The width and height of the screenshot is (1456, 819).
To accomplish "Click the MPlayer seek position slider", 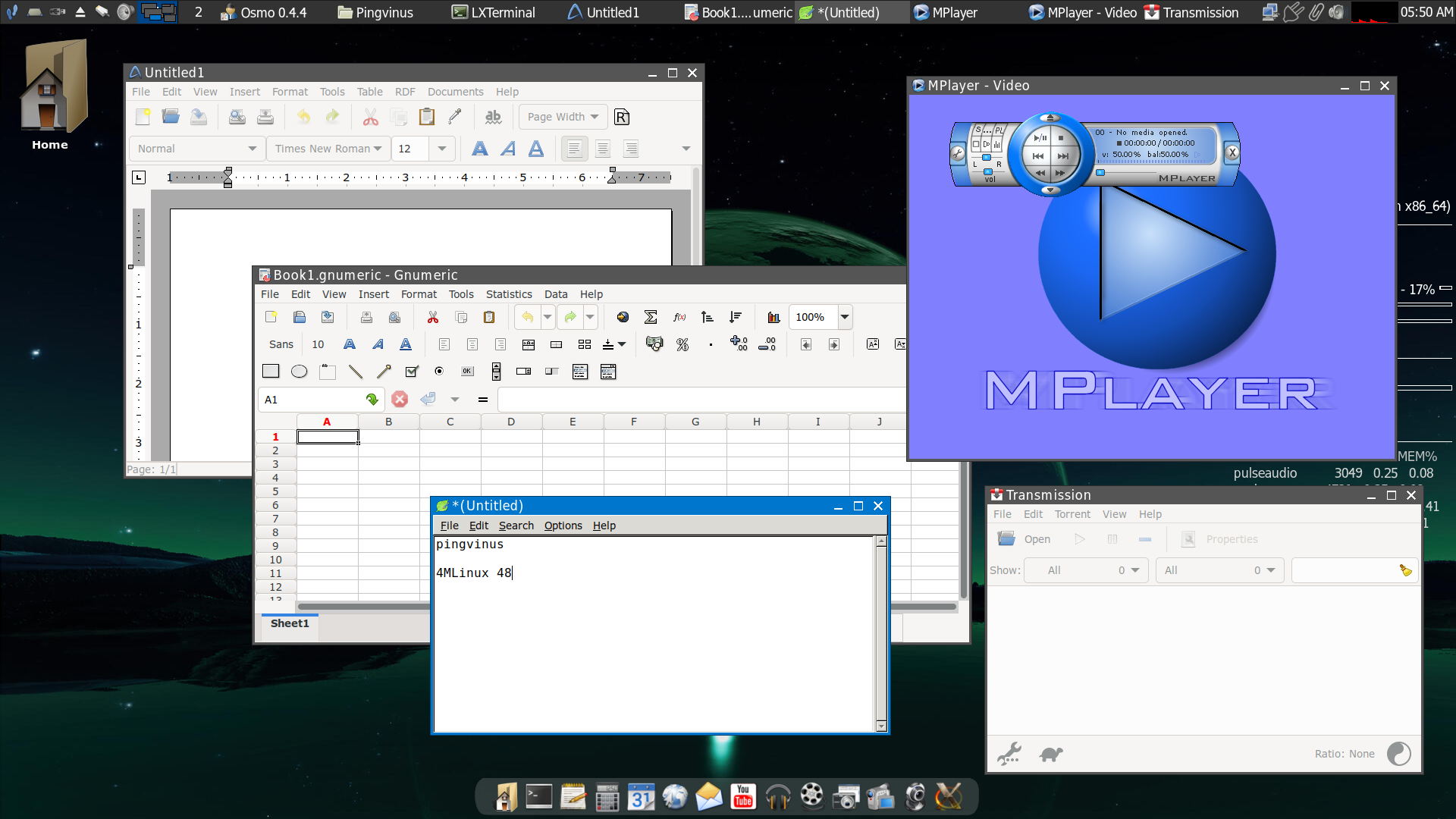I will tap(1100, 172).
